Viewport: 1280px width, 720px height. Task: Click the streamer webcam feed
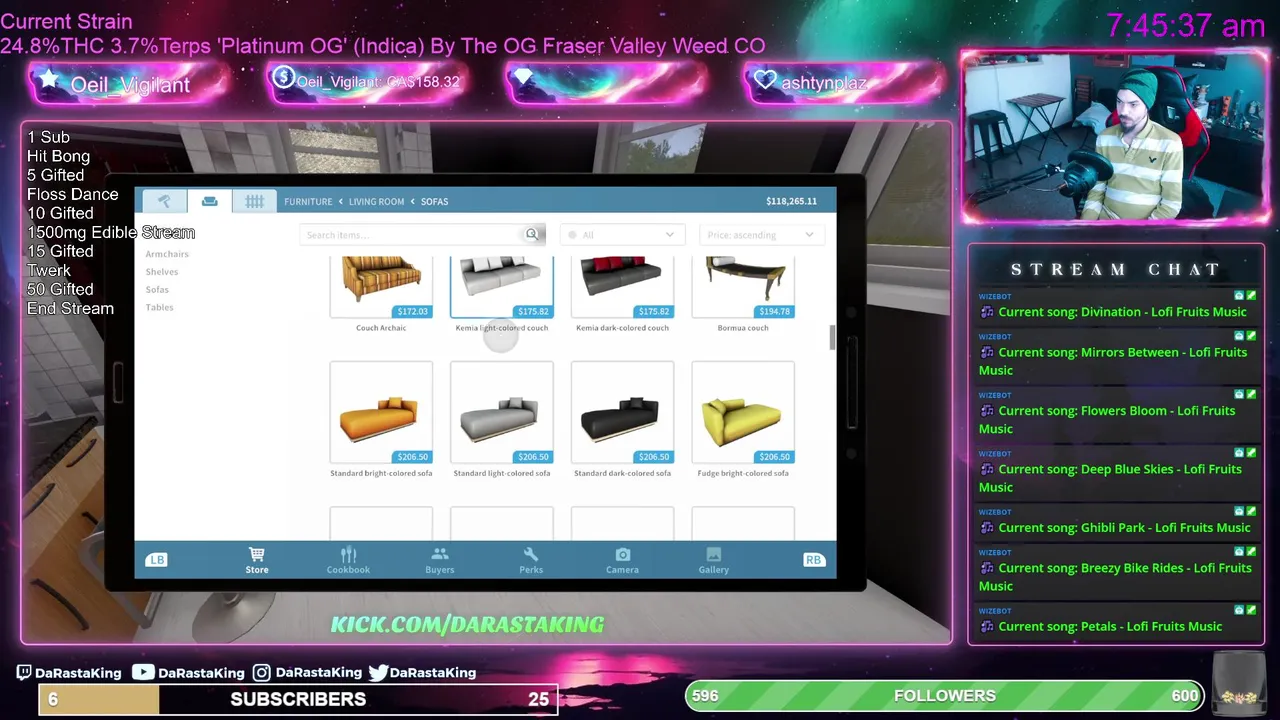(1114, 136)
